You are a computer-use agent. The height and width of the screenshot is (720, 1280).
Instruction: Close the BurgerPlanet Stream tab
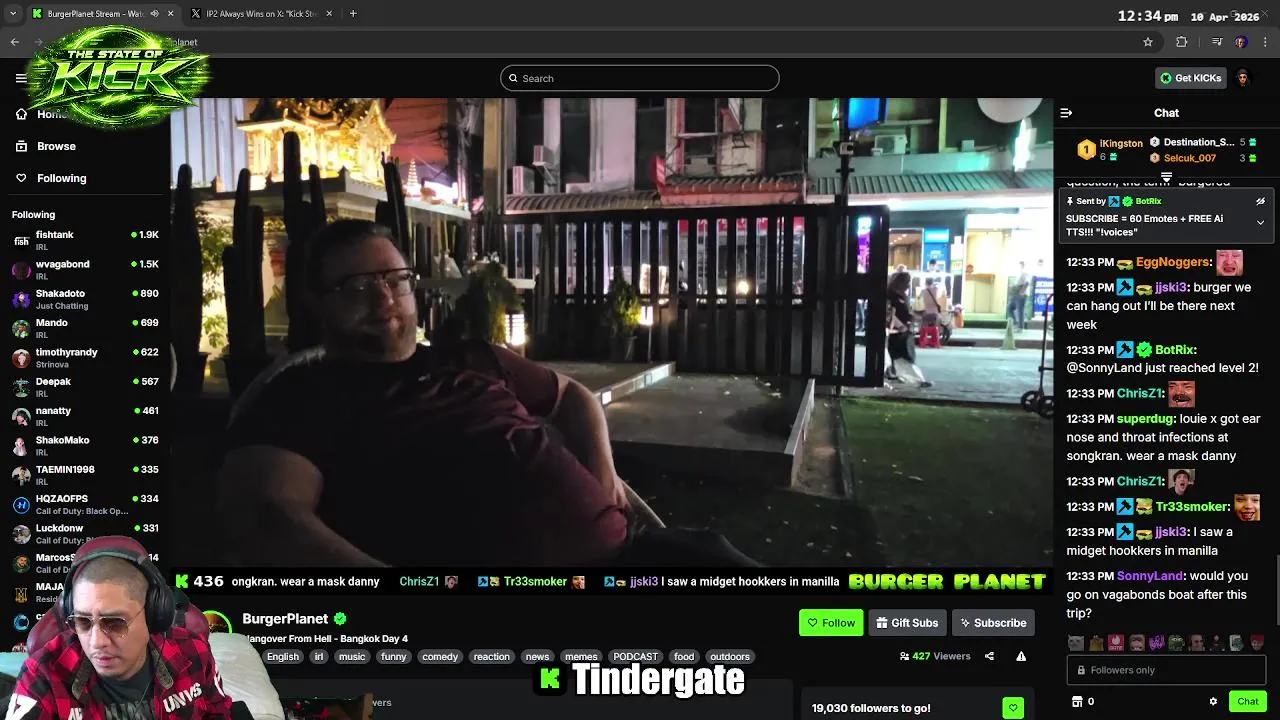[x=170, y=14]
